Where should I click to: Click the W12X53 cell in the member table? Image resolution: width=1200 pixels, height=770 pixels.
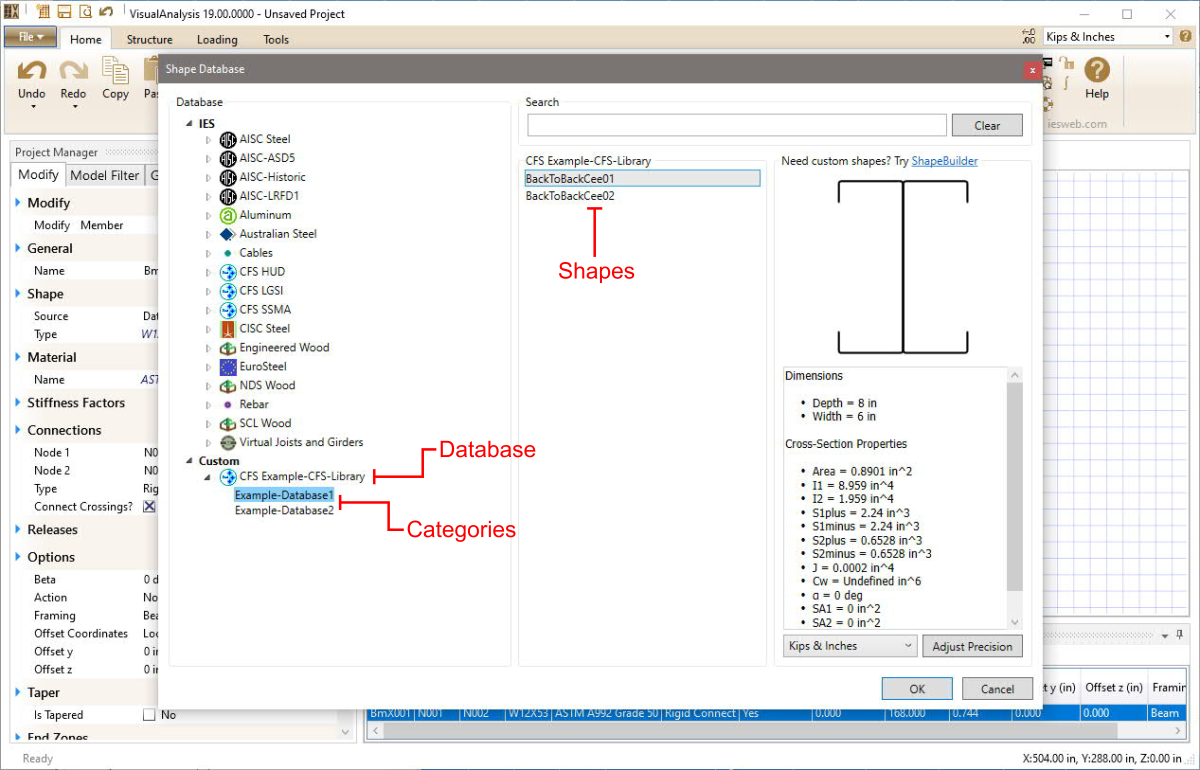pyautogui.click(x=529, y=714)
